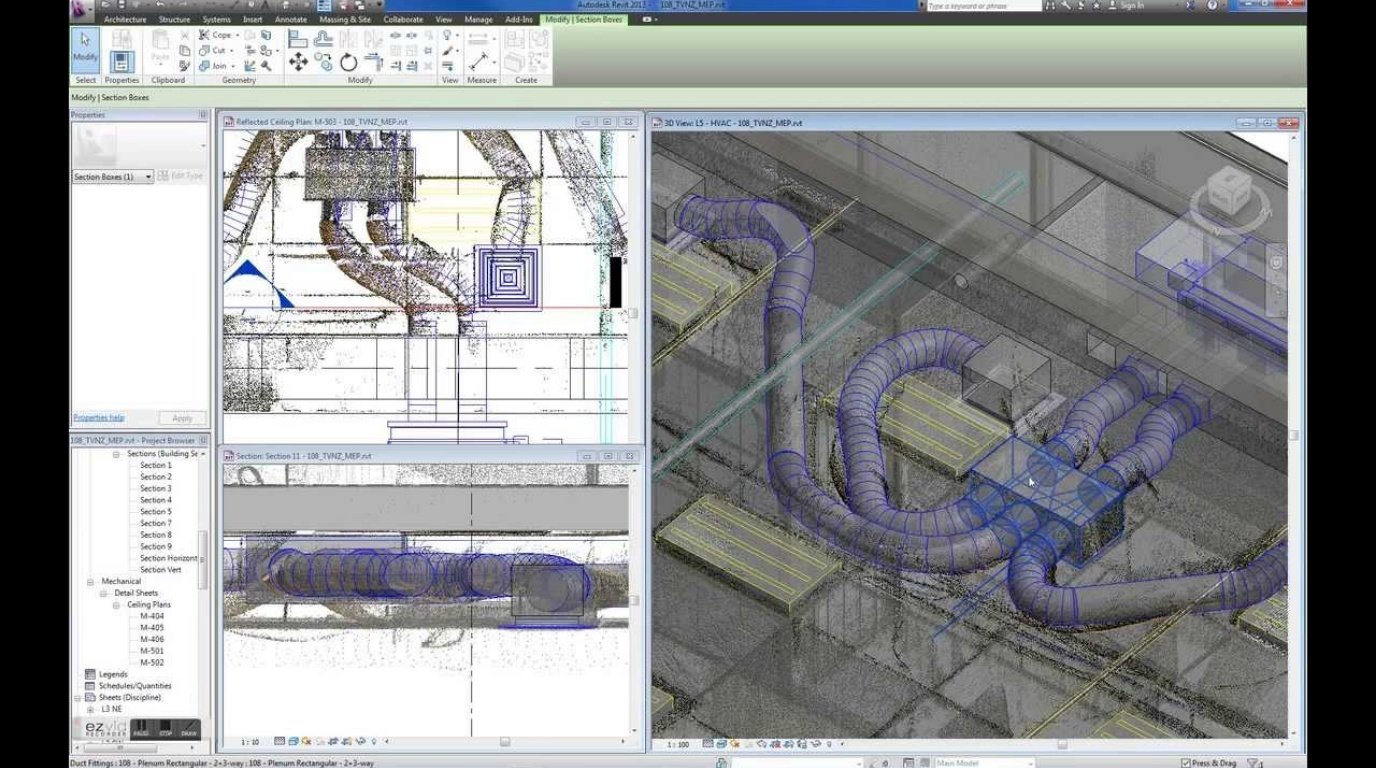The width and height of the screenshot is (1376, 768).
Task: Click the Copy tool with two circles
Action: click(x=323, y=63)
